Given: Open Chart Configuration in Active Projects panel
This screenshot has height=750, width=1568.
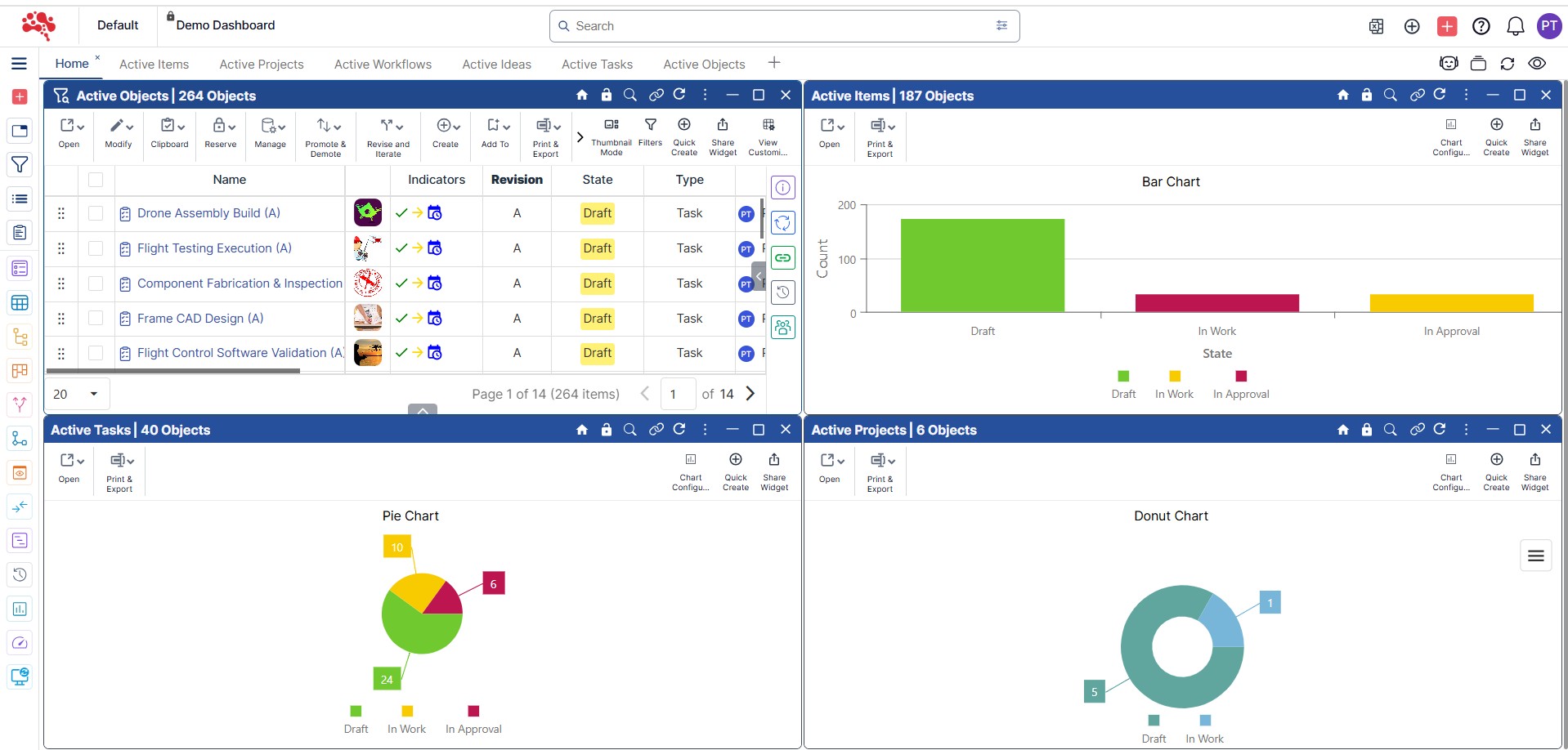Looking at the screenshot, I should pyautogui.click(x=1450, y=471).
